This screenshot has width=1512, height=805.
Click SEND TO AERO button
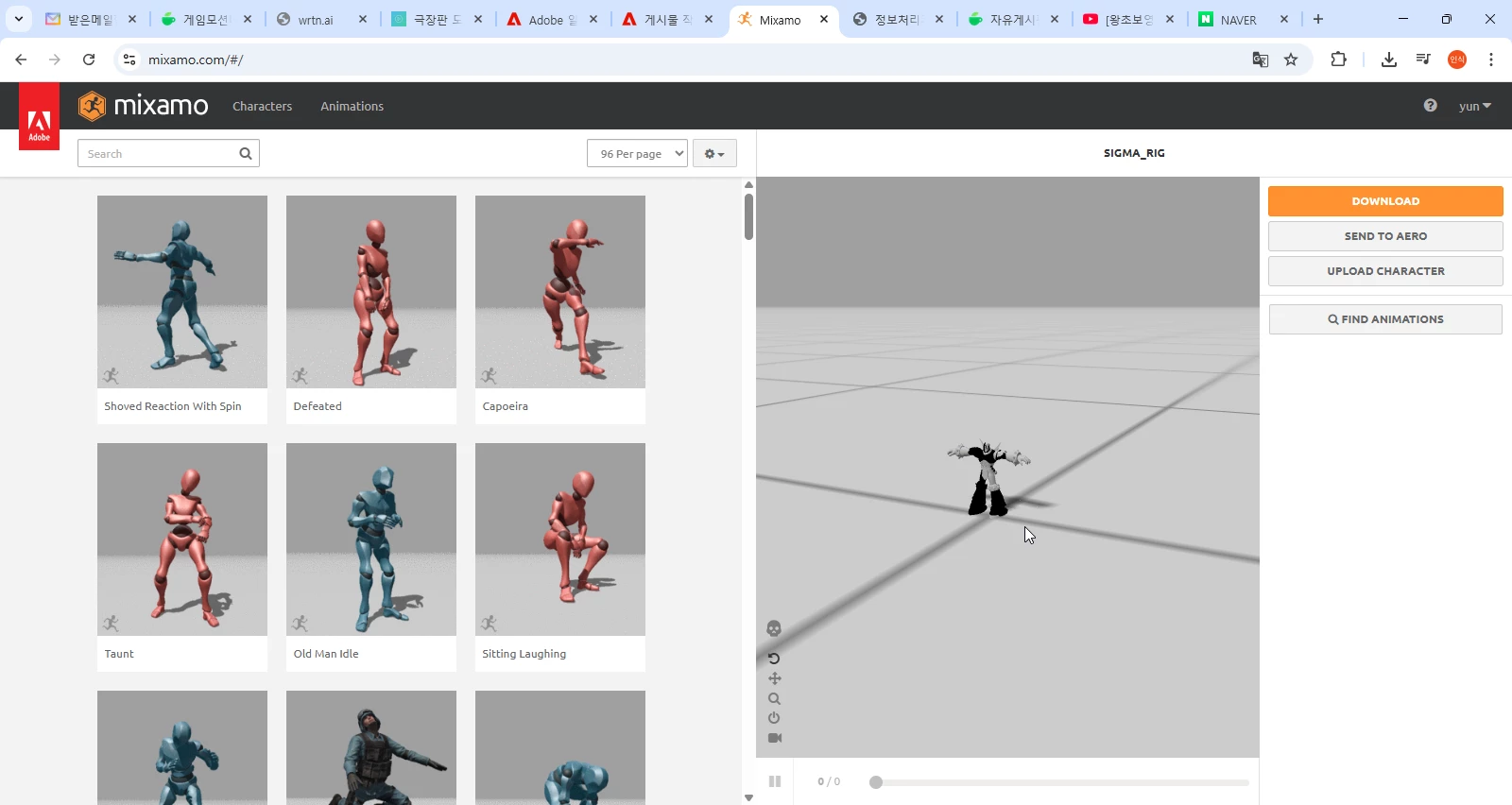[x=1385, y=236]
